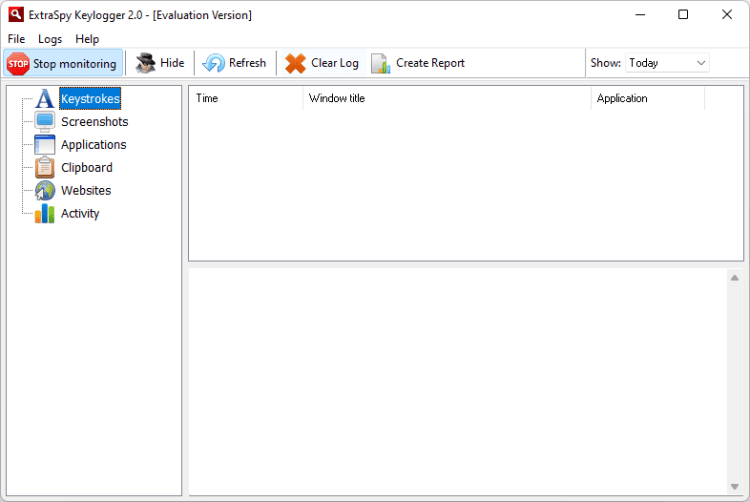The height and width of the screenshot is (502, 750).
Task: Click the ExtraSpy Keylogger title bar icon
Action: pos(16,14)
